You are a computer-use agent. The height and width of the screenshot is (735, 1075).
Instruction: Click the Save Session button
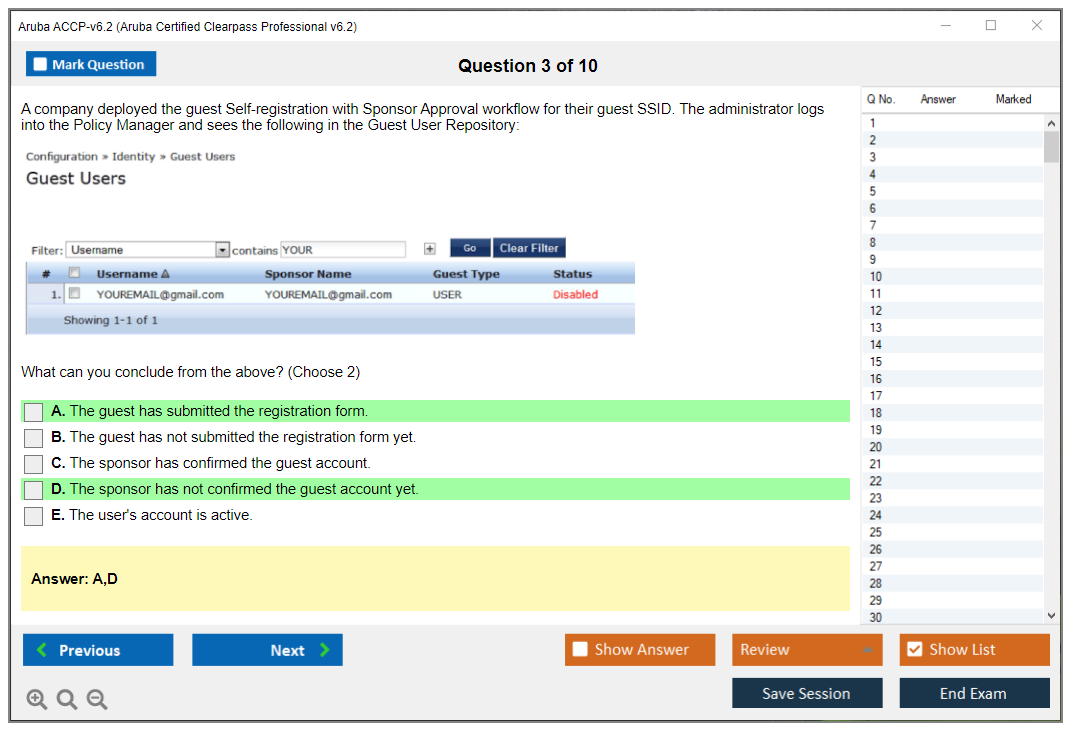click(x=806, y=693)
